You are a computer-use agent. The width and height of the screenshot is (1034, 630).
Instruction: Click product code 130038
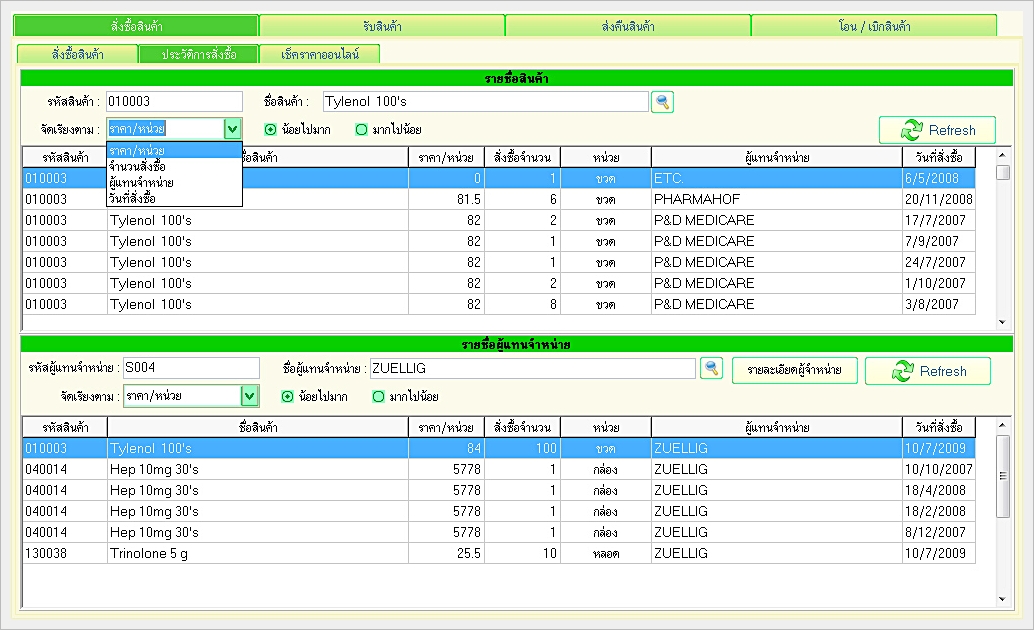click(65, 553)
